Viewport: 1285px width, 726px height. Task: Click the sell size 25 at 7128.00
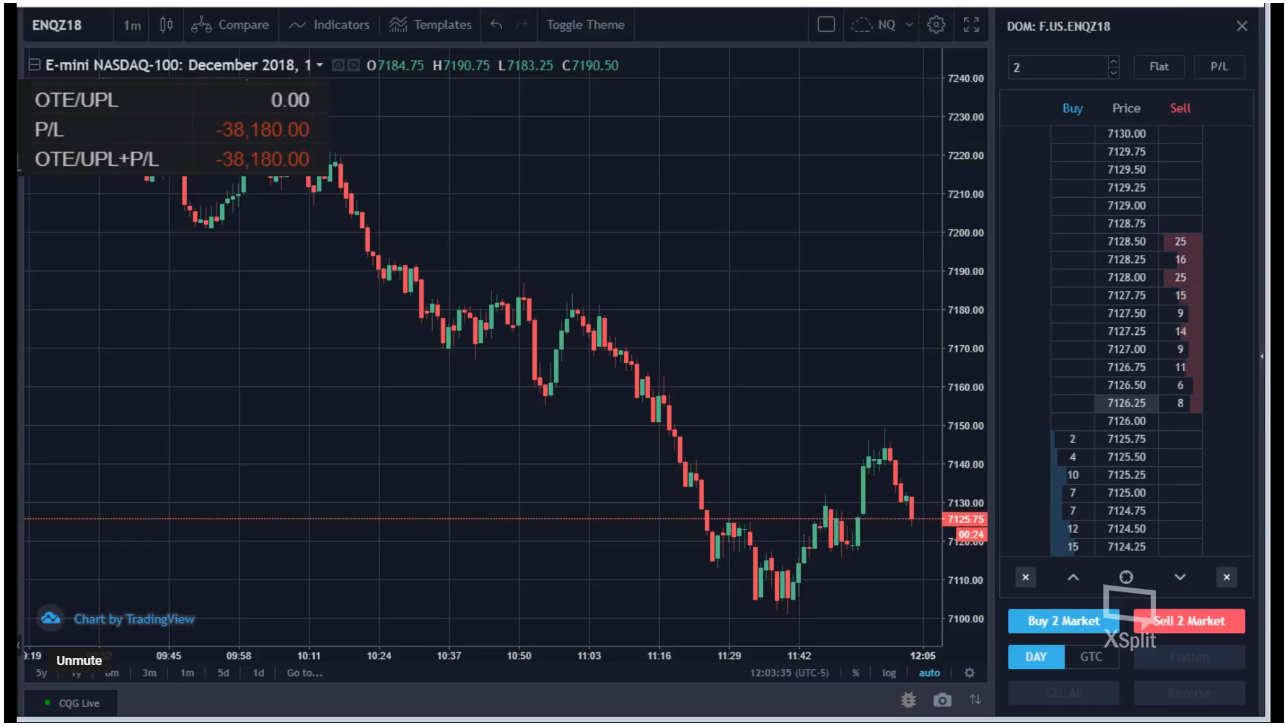(1181, 277)
